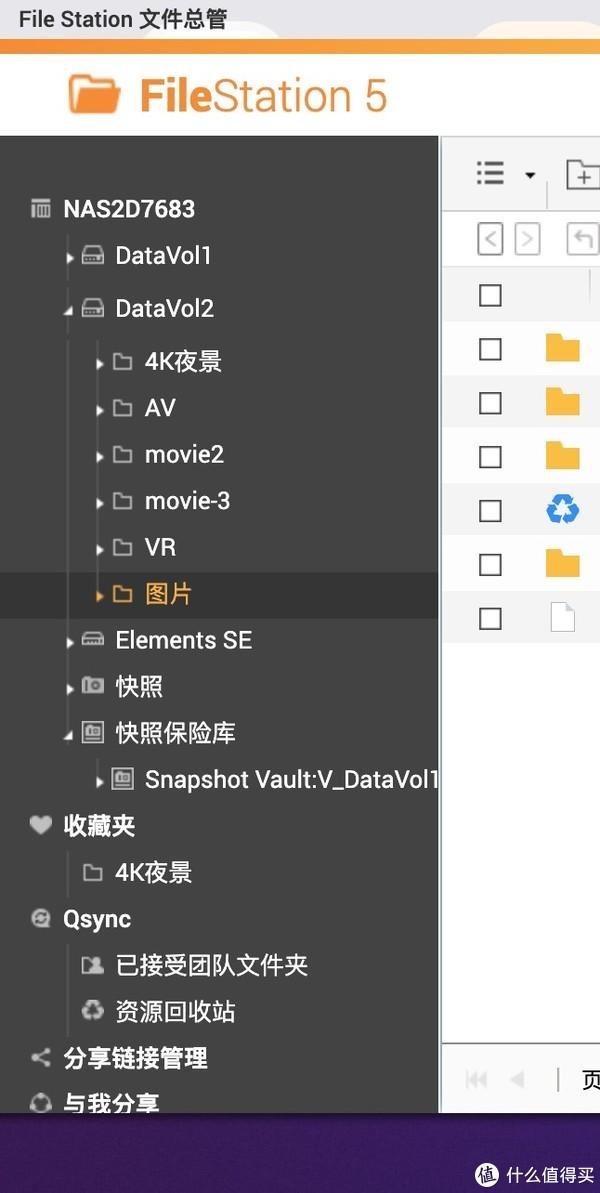Screen dimensions: 600x1193
Task: Open 资源回收站 under Qsync
Action: click(175, 1011)
